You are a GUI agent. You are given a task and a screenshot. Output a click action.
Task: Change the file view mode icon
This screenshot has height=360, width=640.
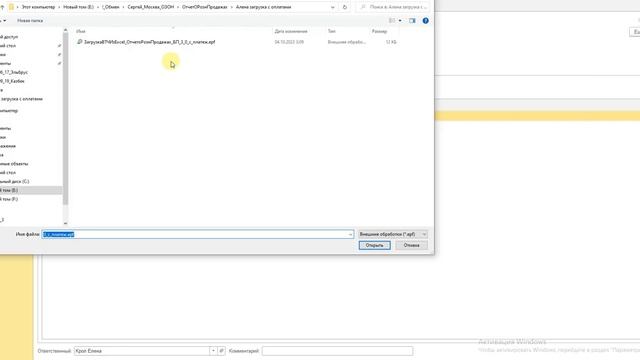[x=392, y=20]
